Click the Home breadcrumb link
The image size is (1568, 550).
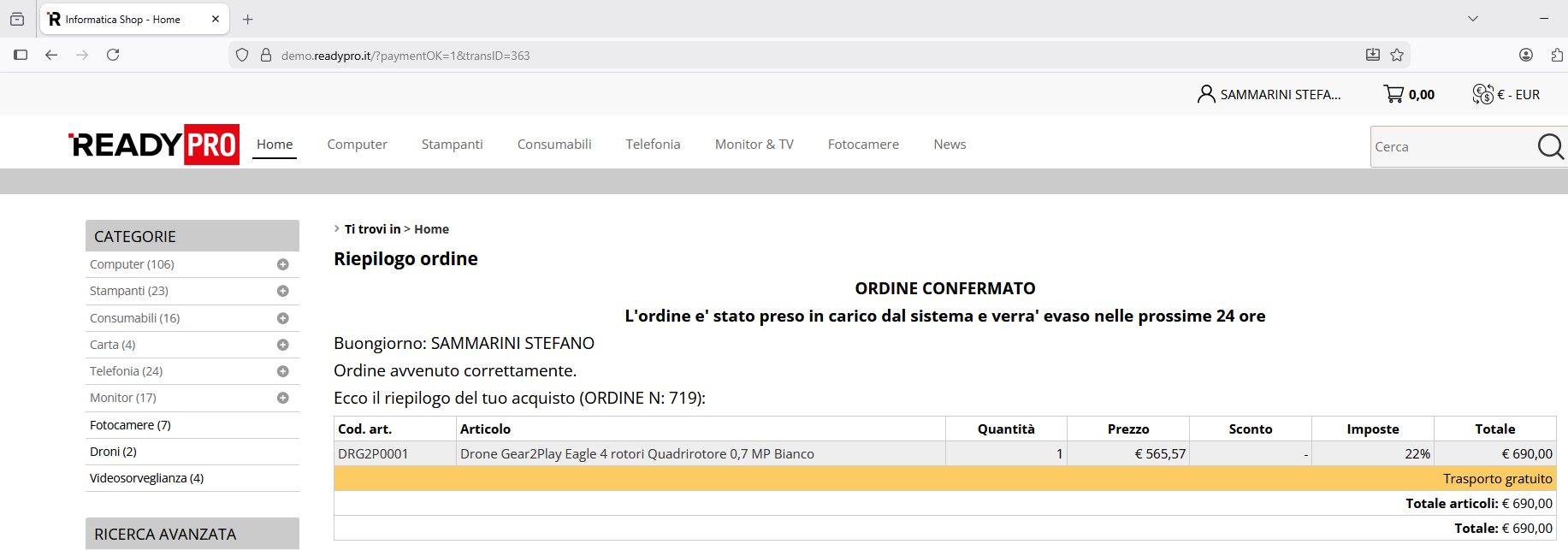(431, 229)
